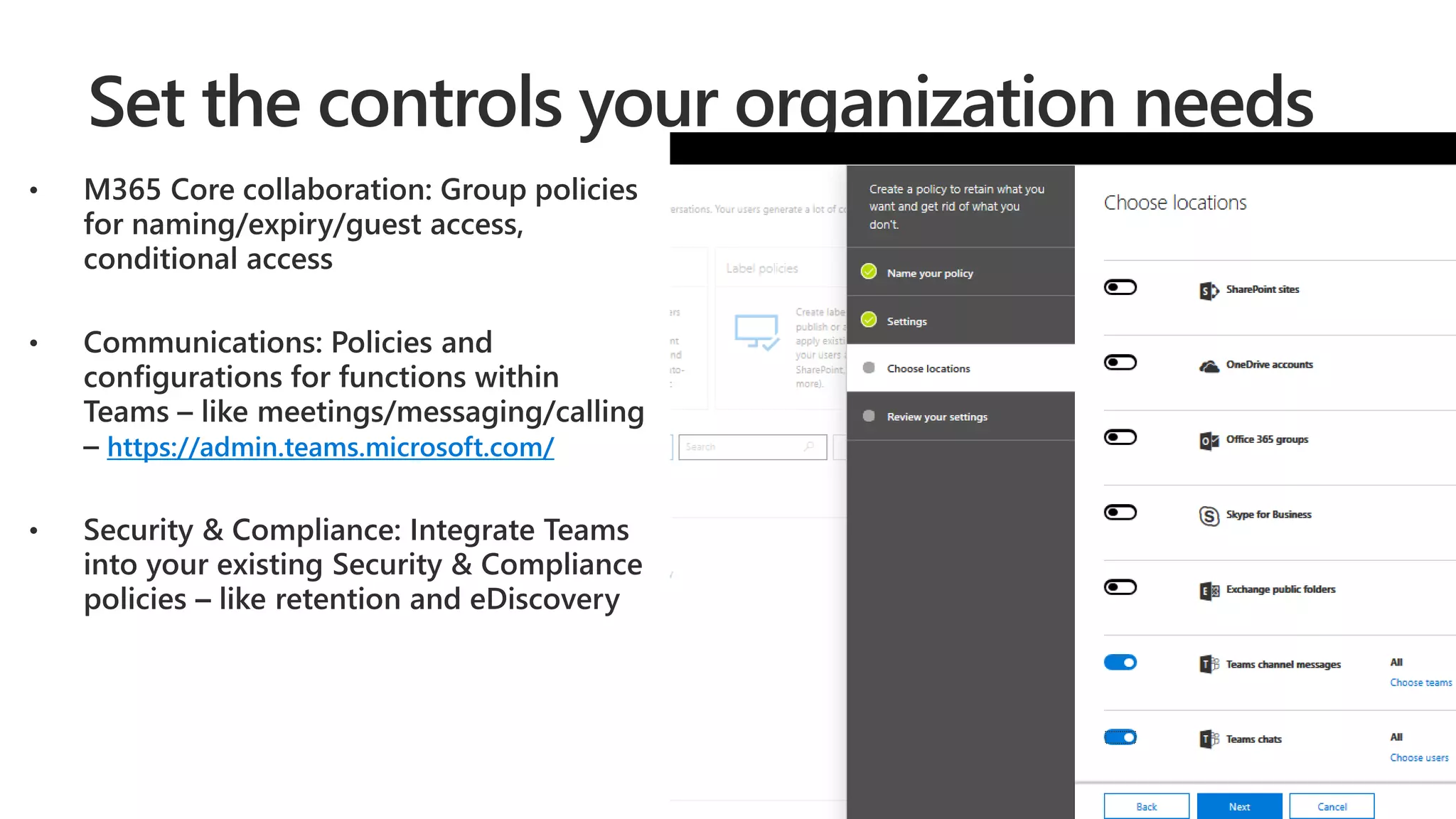Turn on the Office 365 groups toggle
This screenshot has height=819, width=1456.
coord(1120,437)
